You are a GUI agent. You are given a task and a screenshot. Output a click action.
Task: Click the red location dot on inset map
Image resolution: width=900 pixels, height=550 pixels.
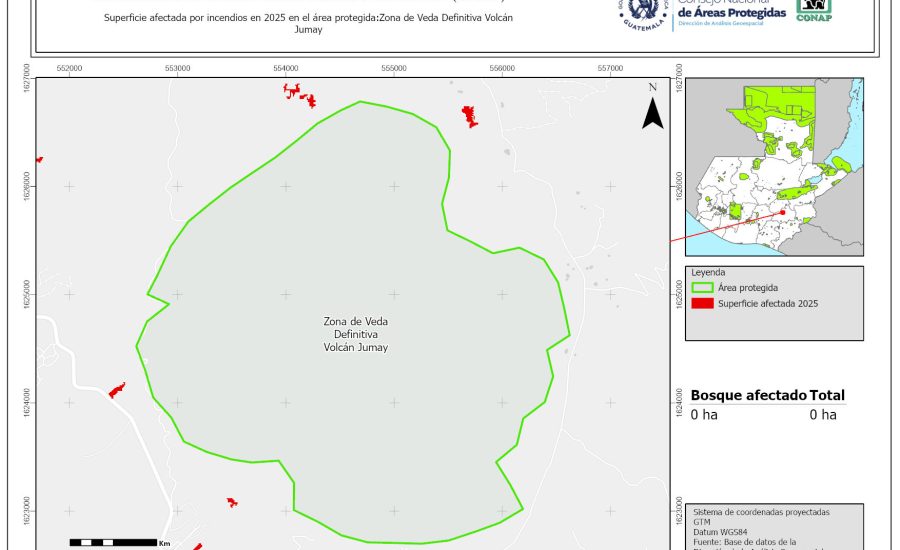781,211
